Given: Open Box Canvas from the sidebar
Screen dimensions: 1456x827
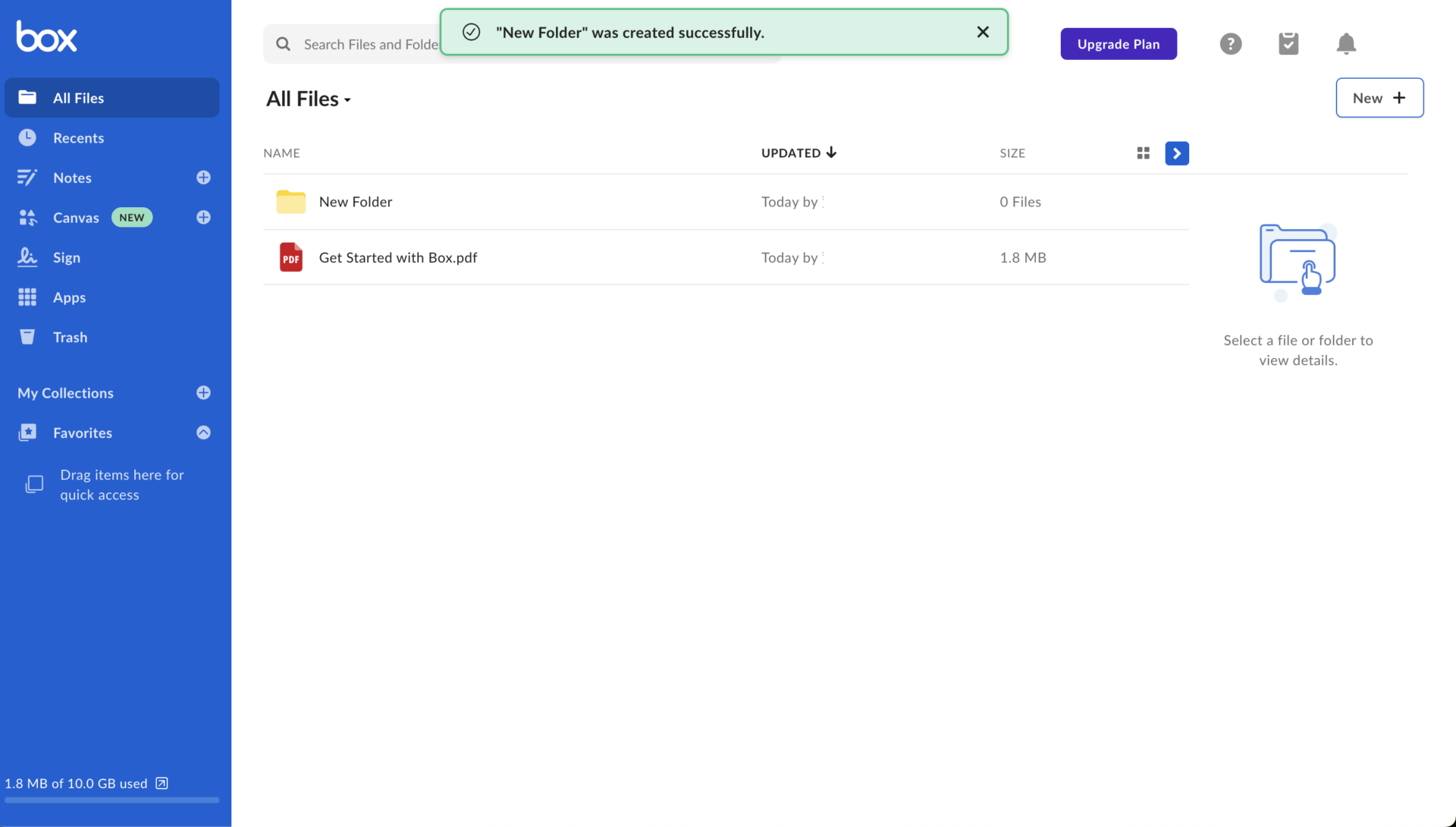Looking at the screenshot, I should (76, 217).
